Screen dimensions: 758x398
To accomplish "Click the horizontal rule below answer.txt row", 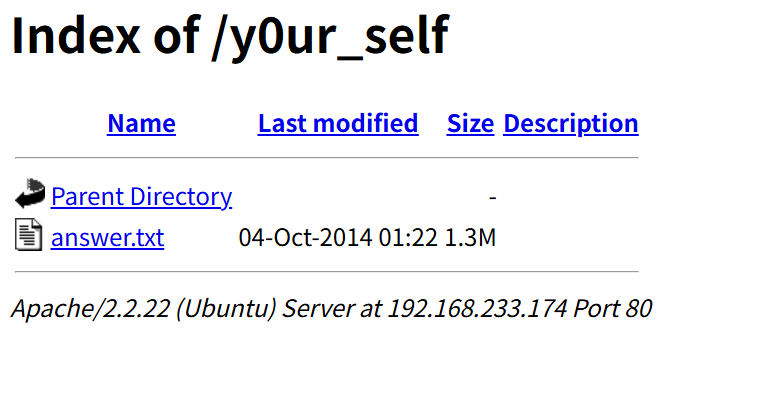I will (x=327, y=272).
